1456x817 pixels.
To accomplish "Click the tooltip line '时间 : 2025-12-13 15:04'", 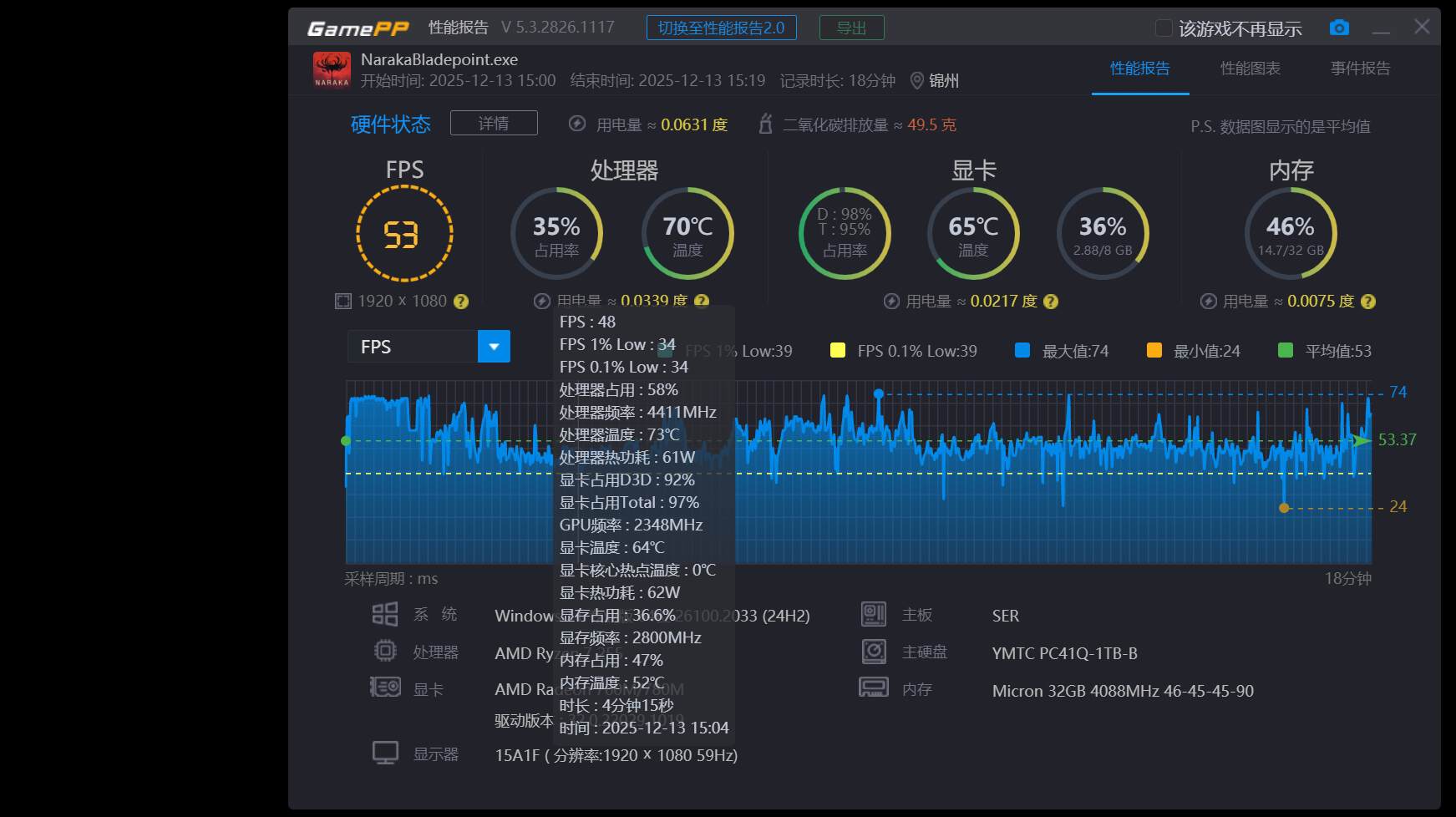I will coord(644,728).
